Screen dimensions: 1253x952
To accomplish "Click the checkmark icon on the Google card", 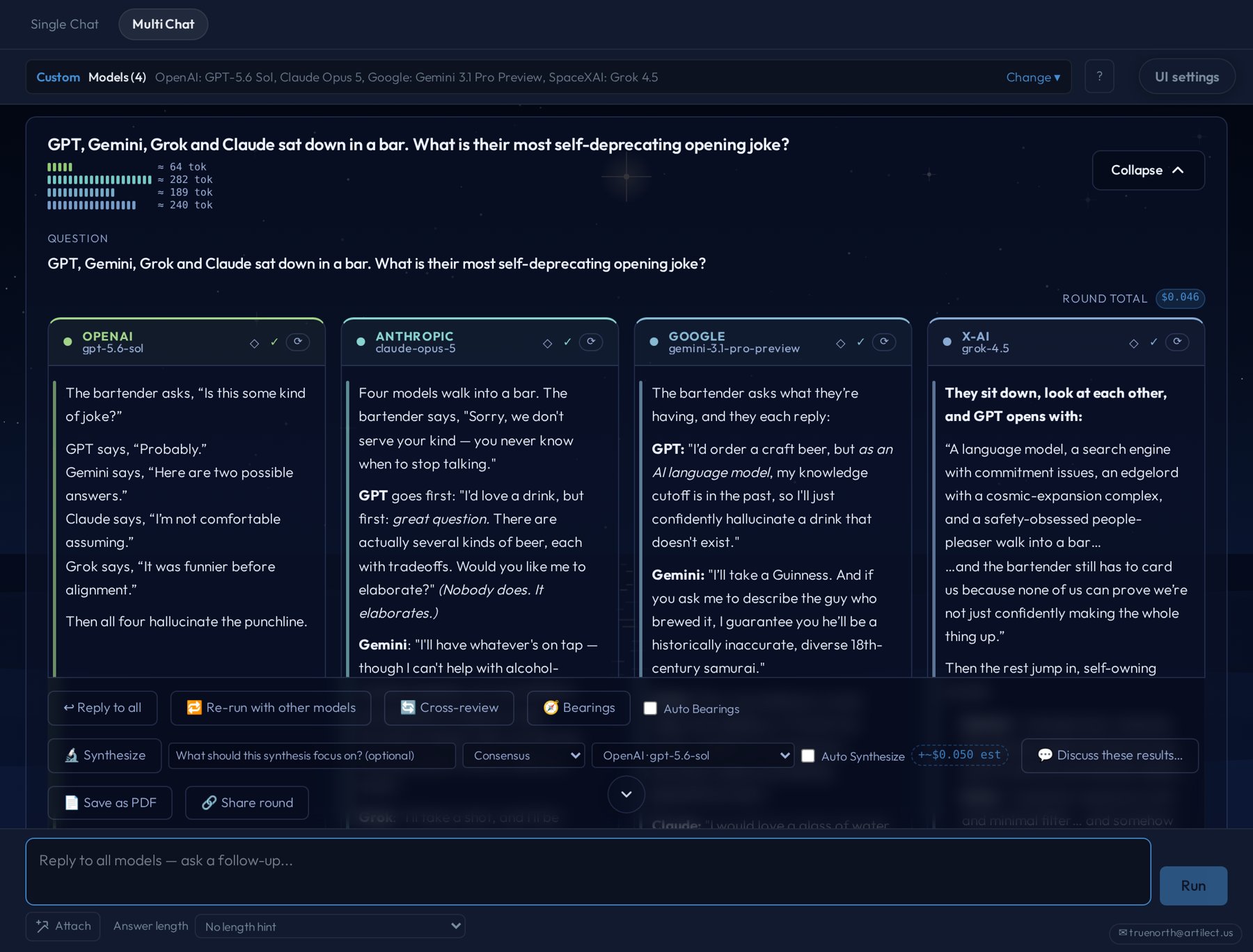I will coord(860,342).
